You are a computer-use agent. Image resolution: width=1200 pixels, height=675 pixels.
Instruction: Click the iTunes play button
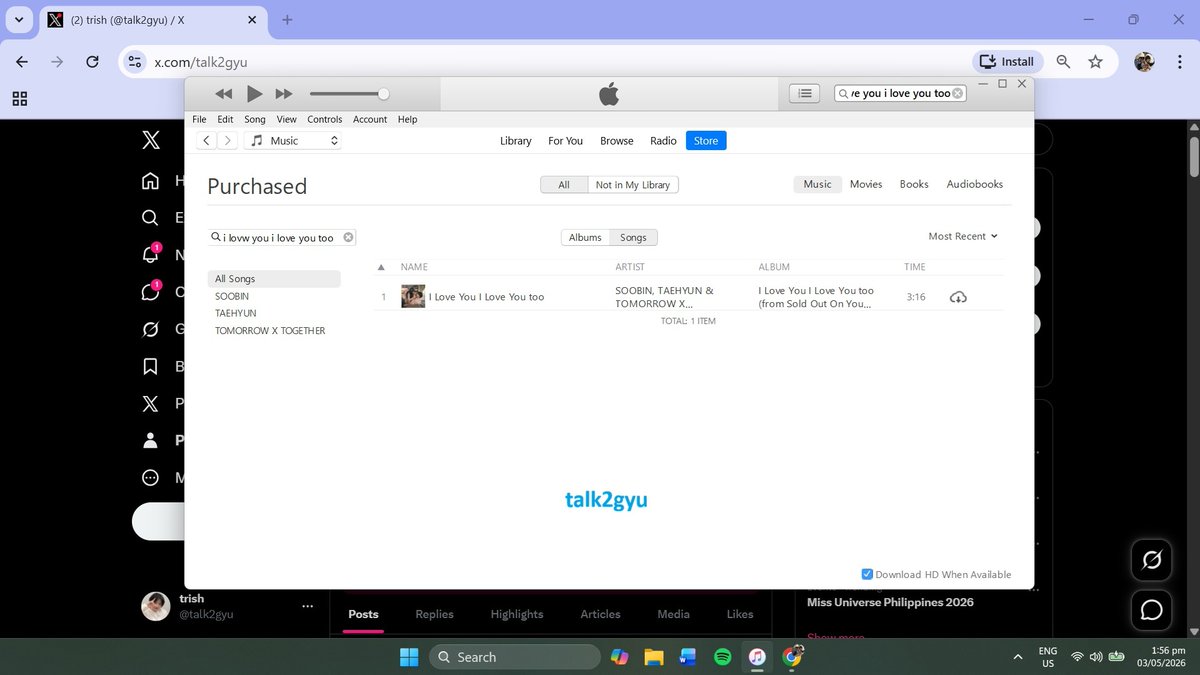(254, 94)
